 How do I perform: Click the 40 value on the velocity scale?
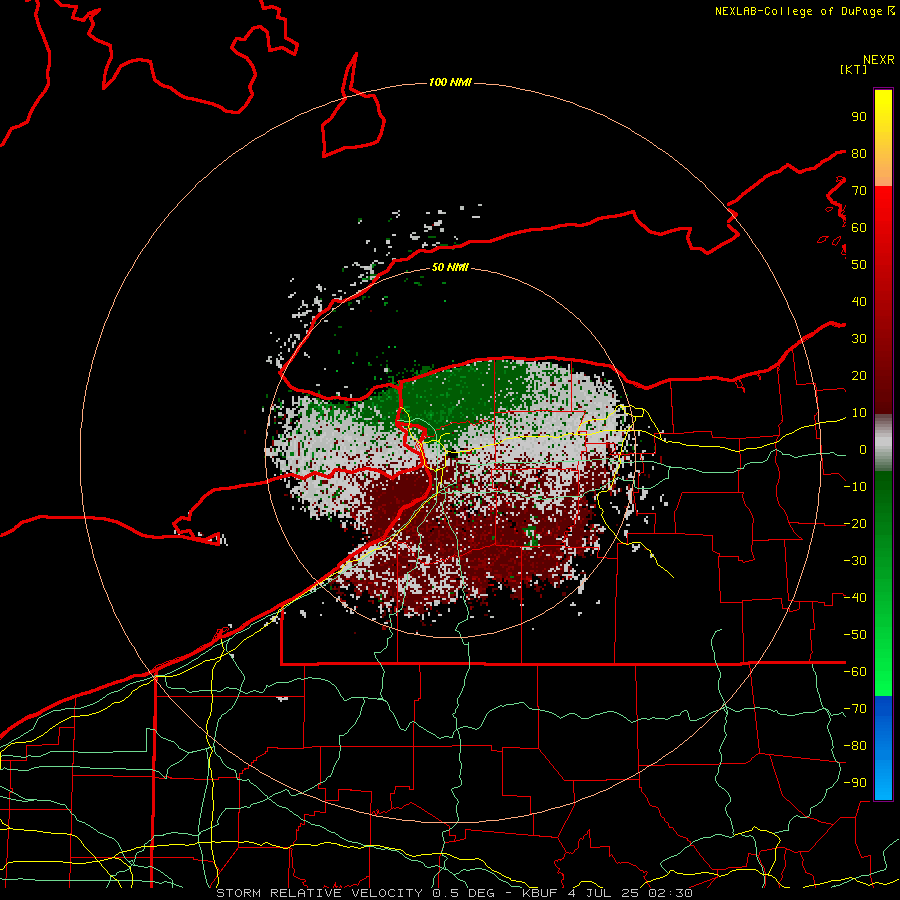coord(859,301)
